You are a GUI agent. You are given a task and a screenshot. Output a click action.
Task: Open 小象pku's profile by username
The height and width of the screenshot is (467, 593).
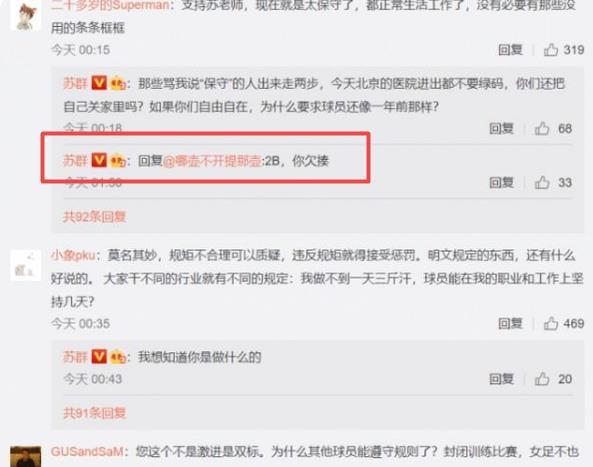click(x=73, y=255)
